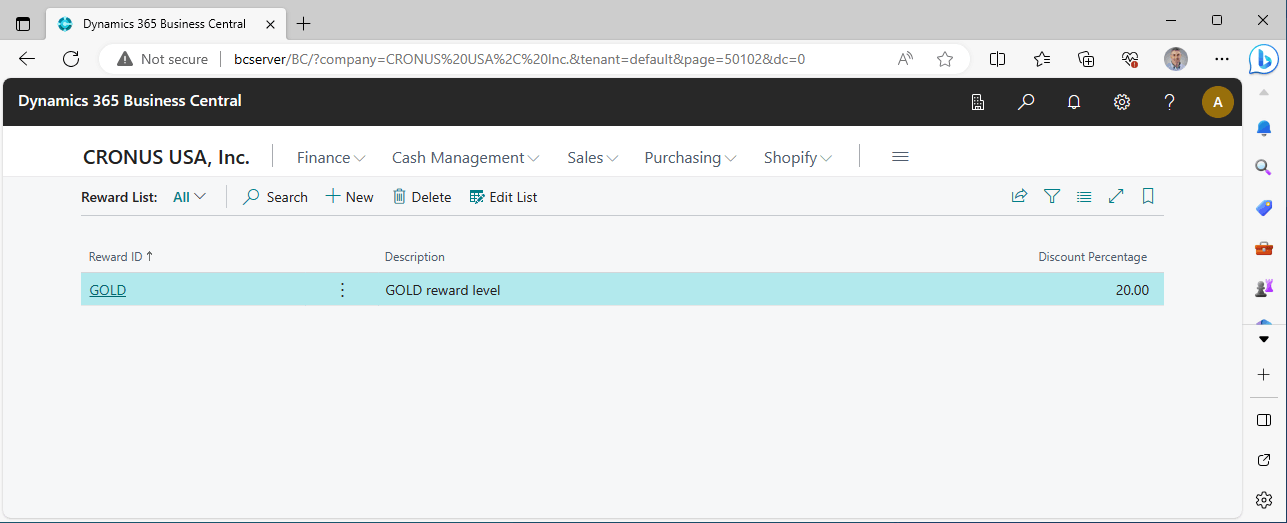1287x523 pixels.
Task: Expand the Cash Management menu
Action: click(x=465, y=158)
